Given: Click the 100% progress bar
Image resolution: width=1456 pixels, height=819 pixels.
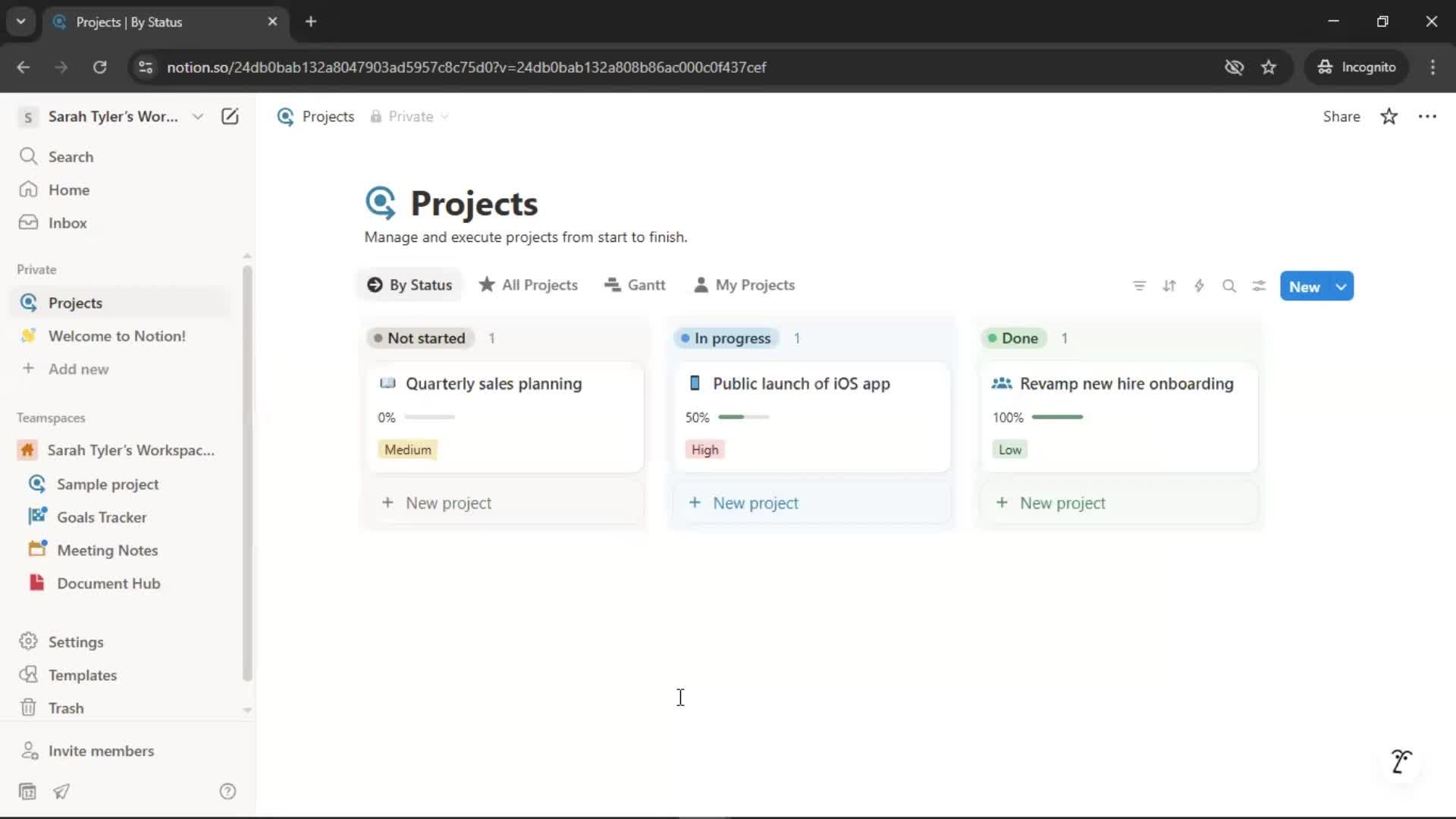Looking at the screenshot, I should 1057,417.
